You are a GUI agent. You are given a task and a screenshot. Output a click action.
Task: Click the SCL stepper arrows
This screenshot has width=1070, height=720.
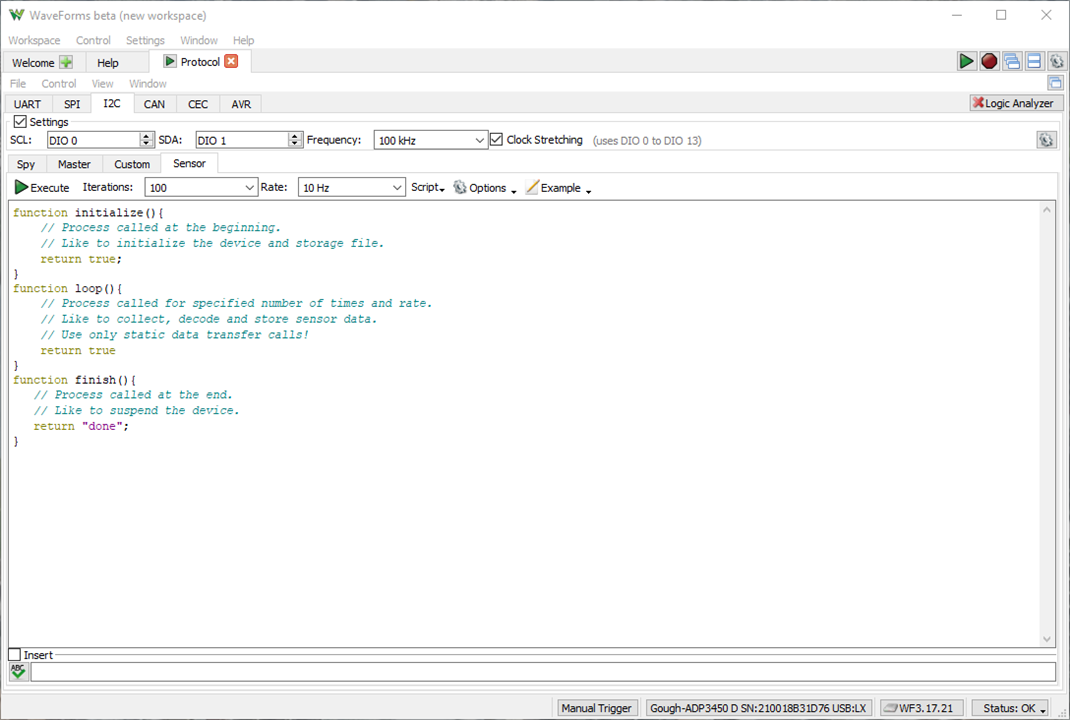tap(147, 140)
